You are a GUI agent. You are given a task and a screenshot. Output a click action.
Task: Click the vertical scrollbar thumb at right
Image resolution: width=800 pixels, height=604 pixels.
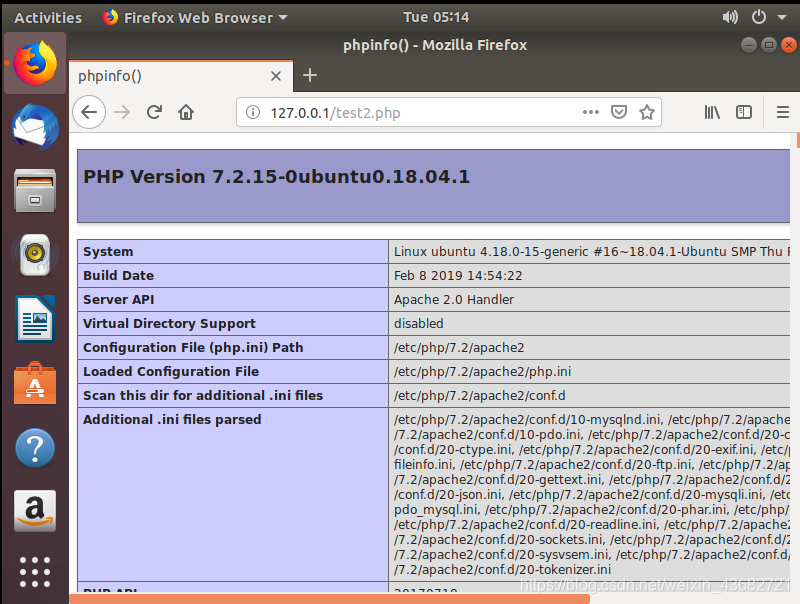798,141
